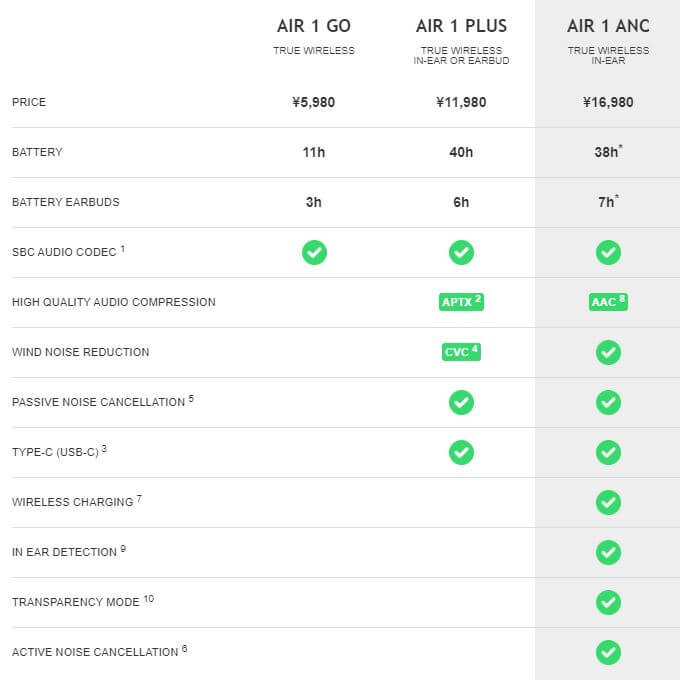Click the ¥5,980 price
The height and width of the screenshot is (680, 680).
point(314,102)
